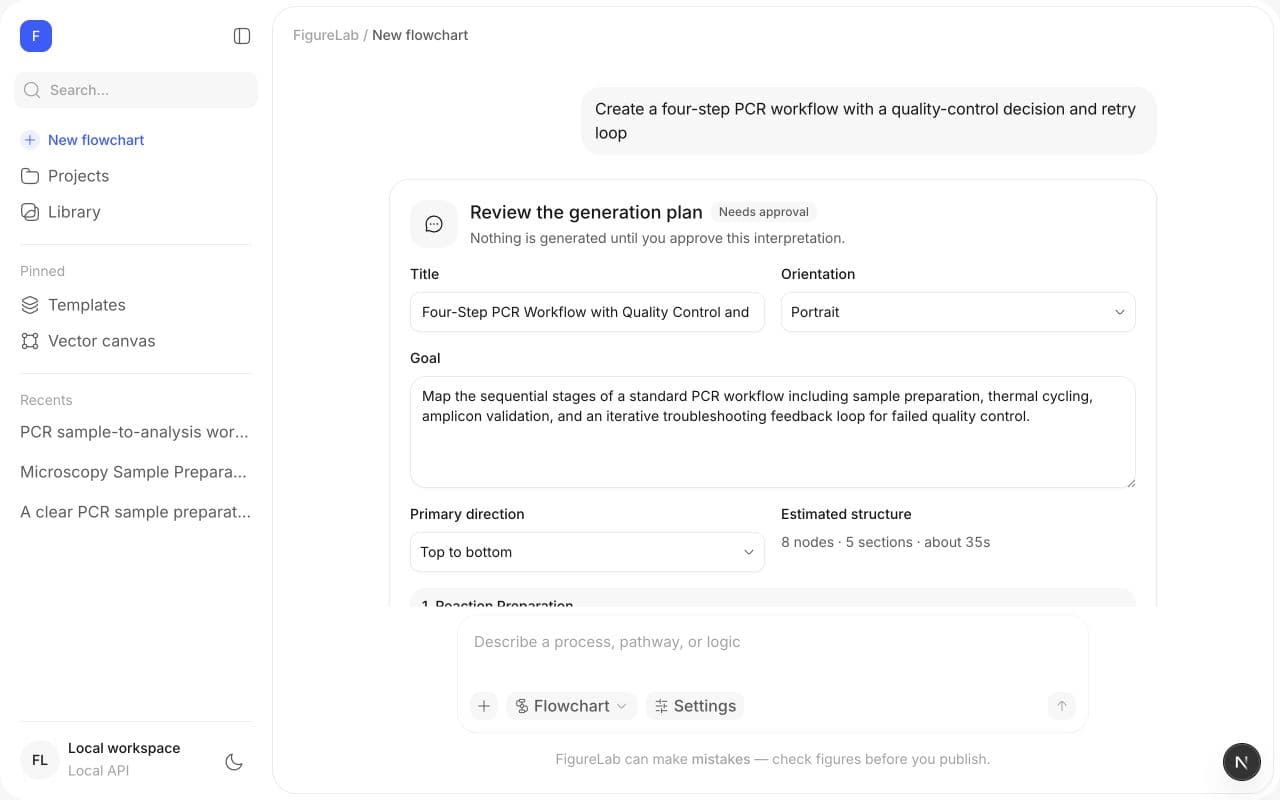Open the Primary direction dropdown
This screenshot has height=800, width=1280.
click(x=587, y=552)
